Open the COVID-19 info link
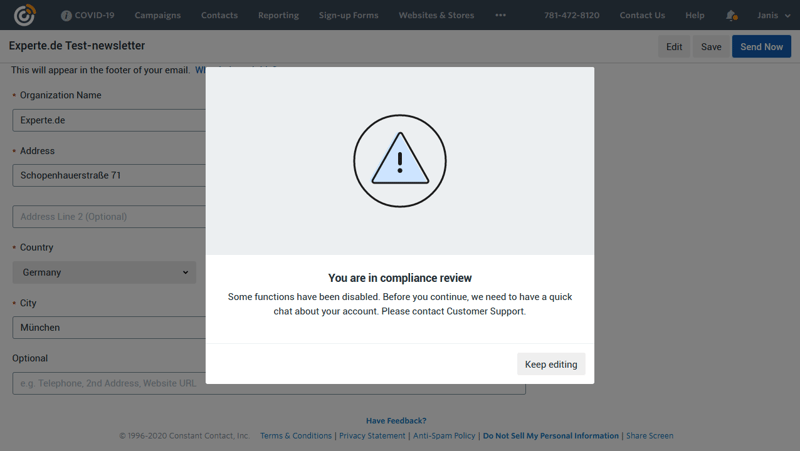 (88, 16)
